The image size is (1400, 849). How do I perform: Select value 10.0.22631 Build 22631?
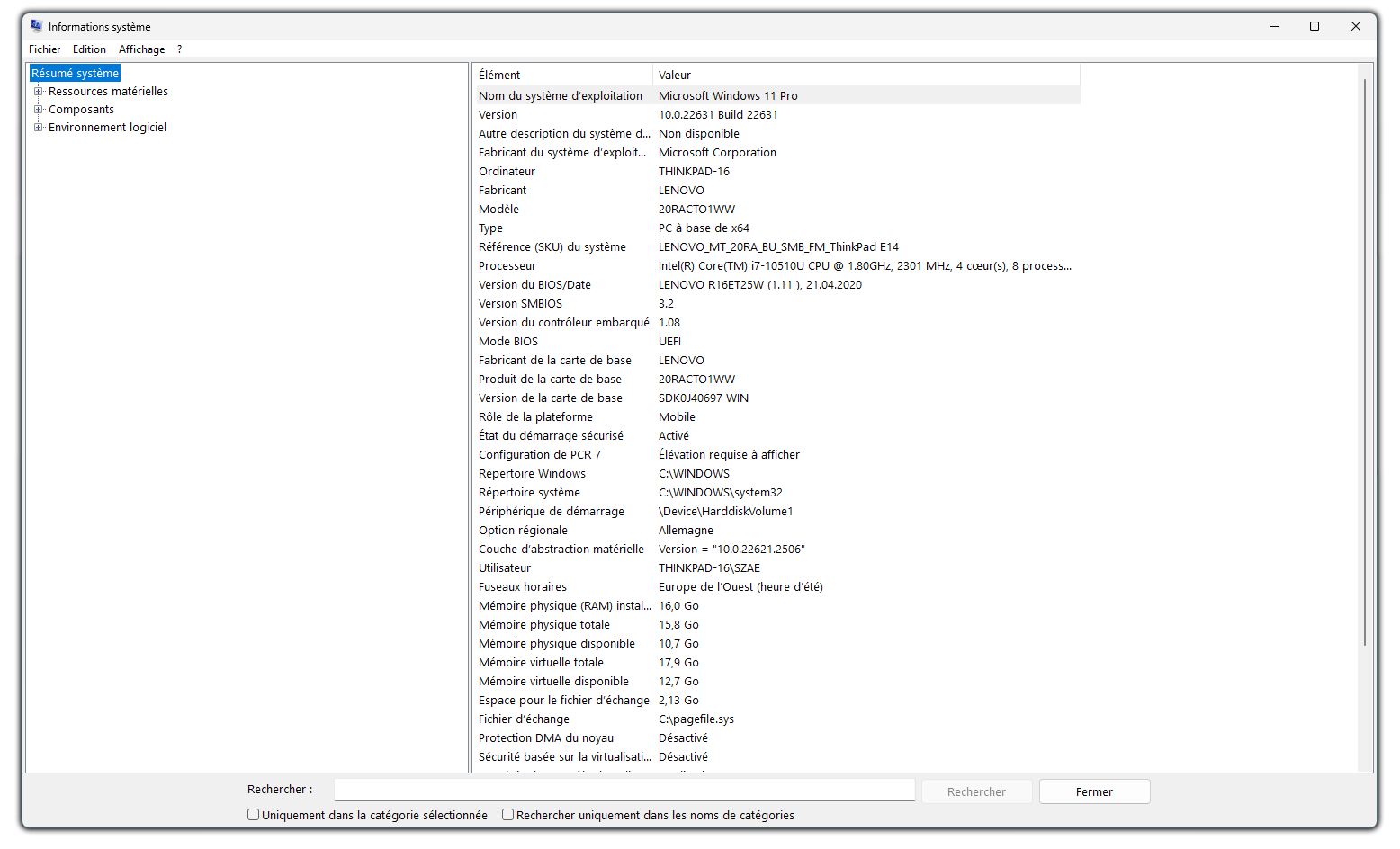click(x=718, y=115)
